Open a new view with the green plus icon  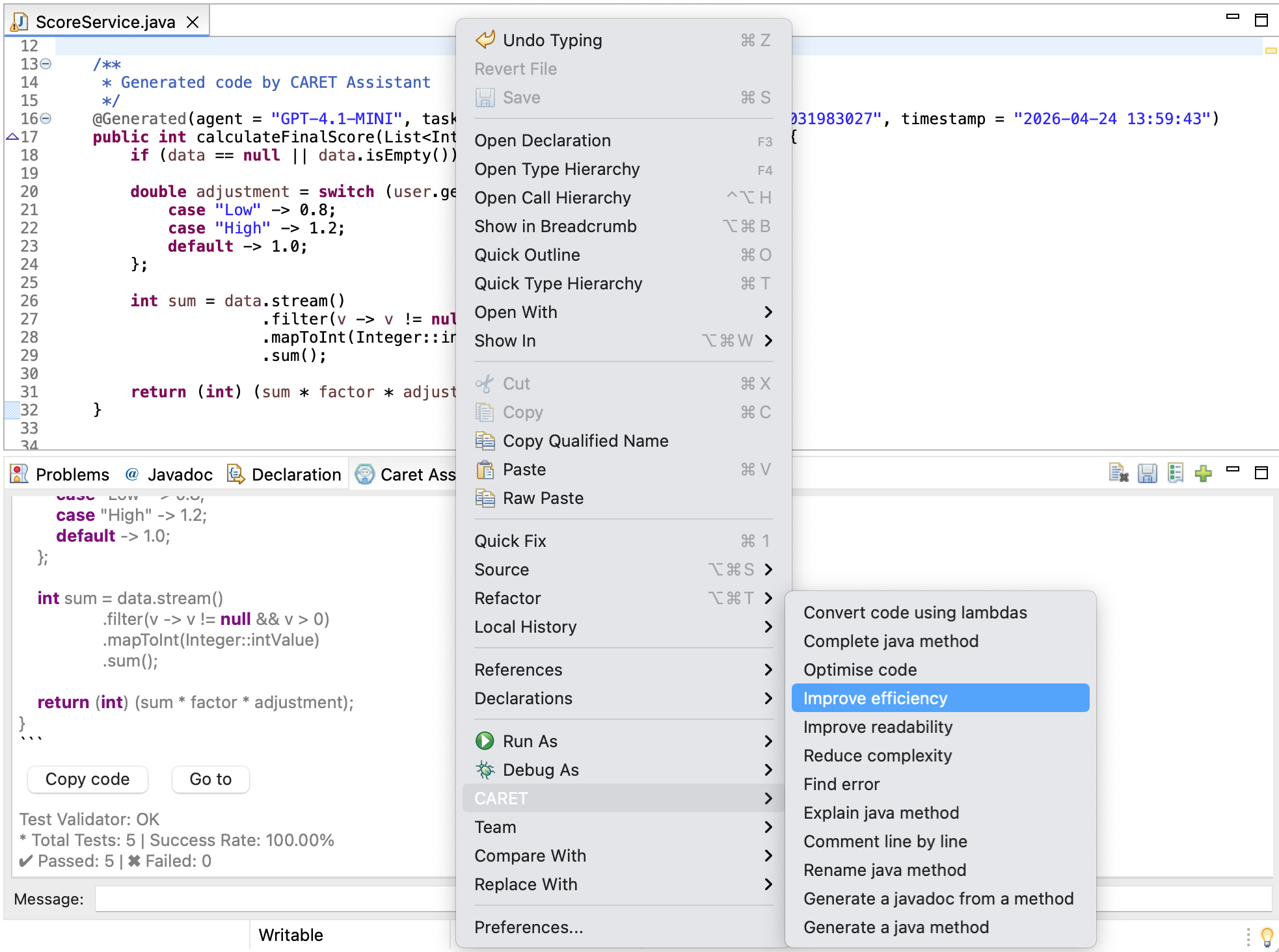pyautogui.click(x=1203, y=474)
